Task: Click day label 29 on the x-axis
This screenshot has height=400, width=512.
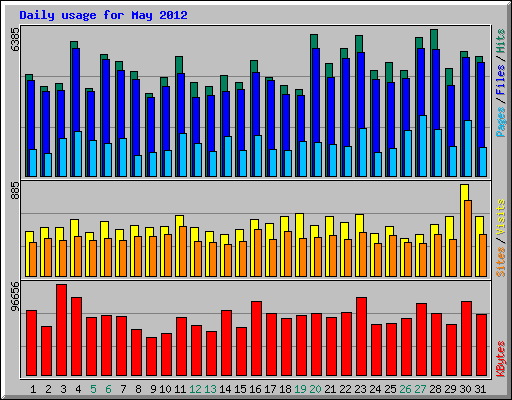Action: pyautogui.click(x=450, y=389)
